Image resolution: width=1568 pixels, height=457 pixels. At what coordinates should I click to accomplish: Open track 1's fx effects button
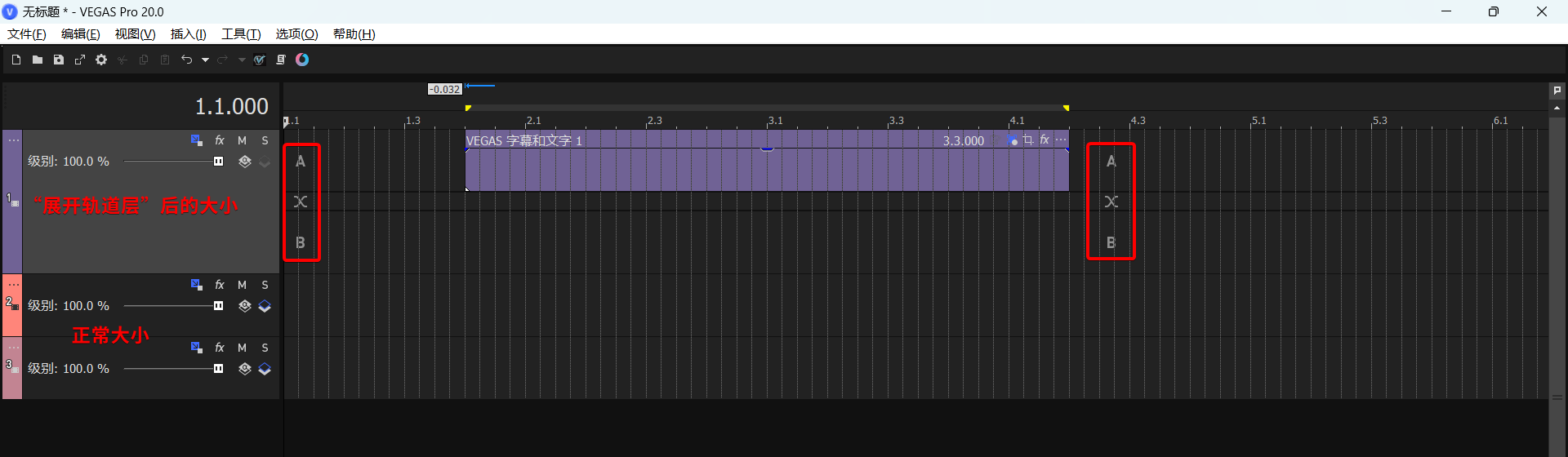tap(220, 140)
